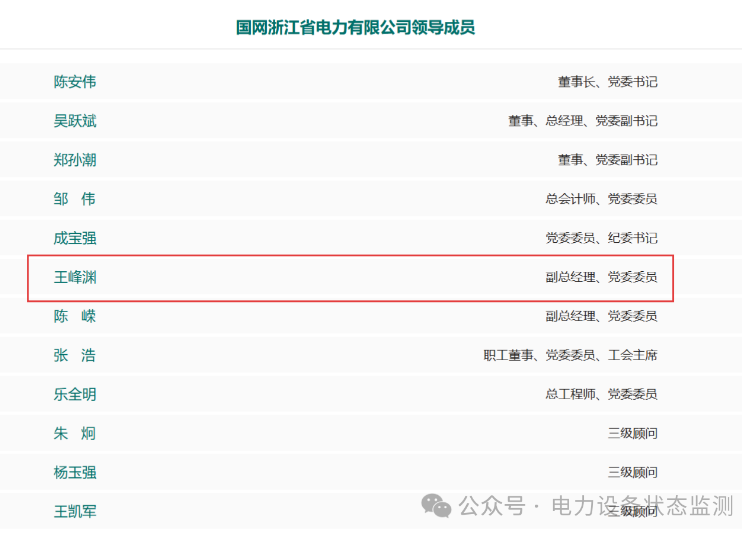742x534 pixels.
Task: Select 三级顾问 in 杨玉强's row
Action: pyautogui.click(x=633, y=472)
